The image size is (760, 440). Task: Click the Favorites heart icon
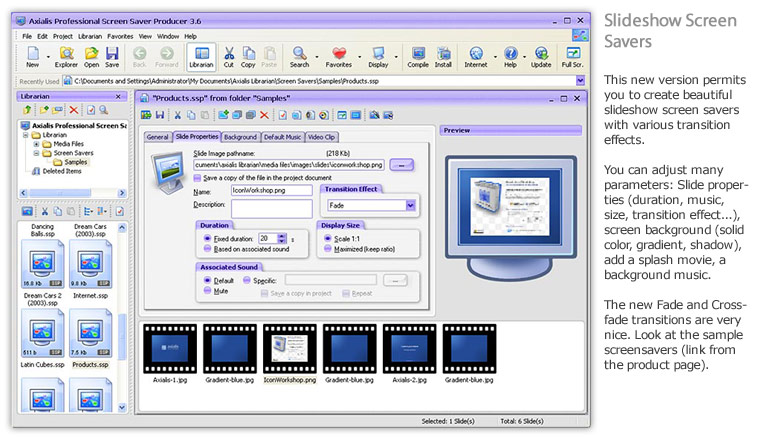pyautogui.click(x=339, y=57)
